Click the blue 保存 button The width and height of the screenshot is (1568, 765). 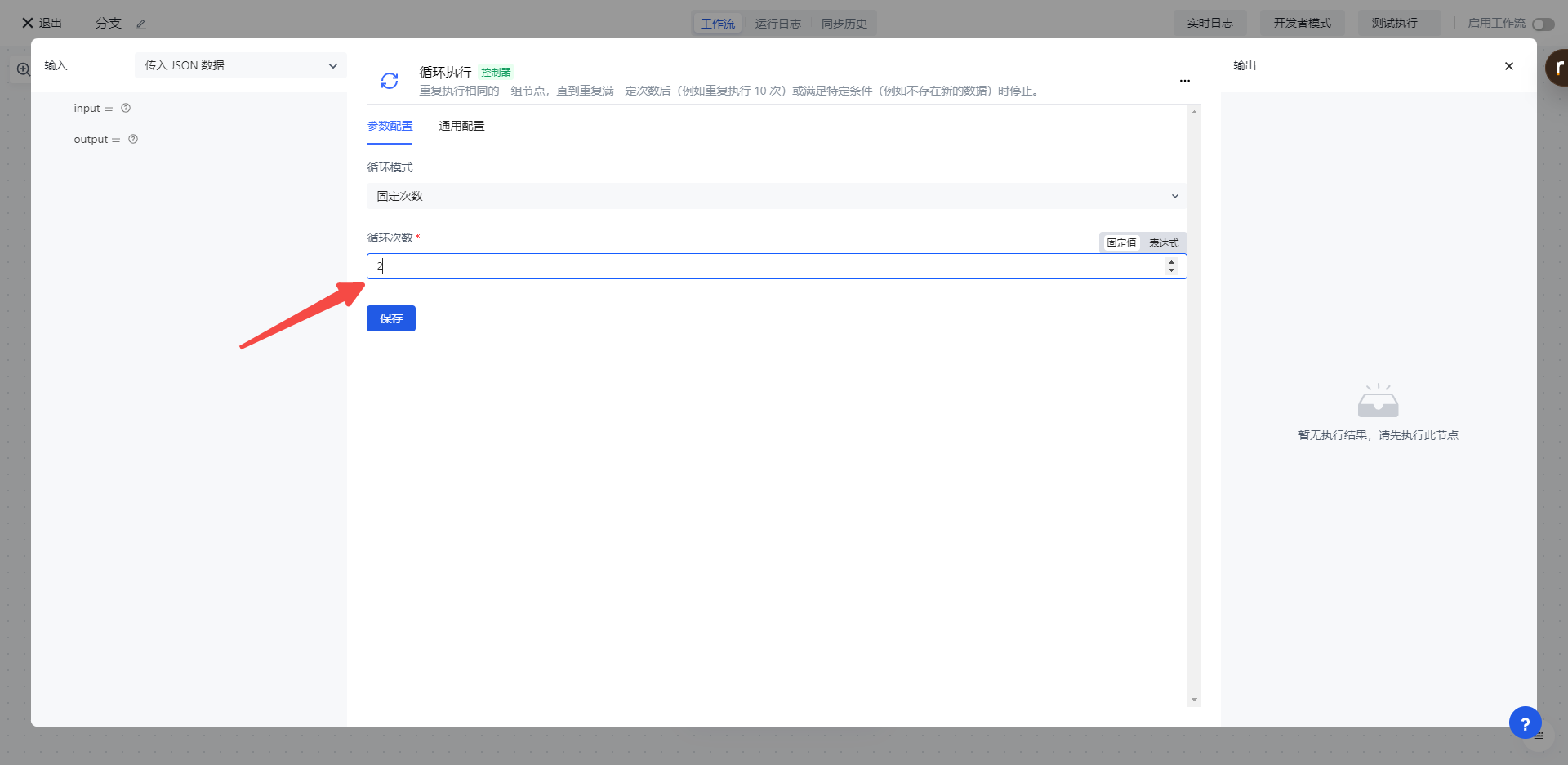coord(391,318)
